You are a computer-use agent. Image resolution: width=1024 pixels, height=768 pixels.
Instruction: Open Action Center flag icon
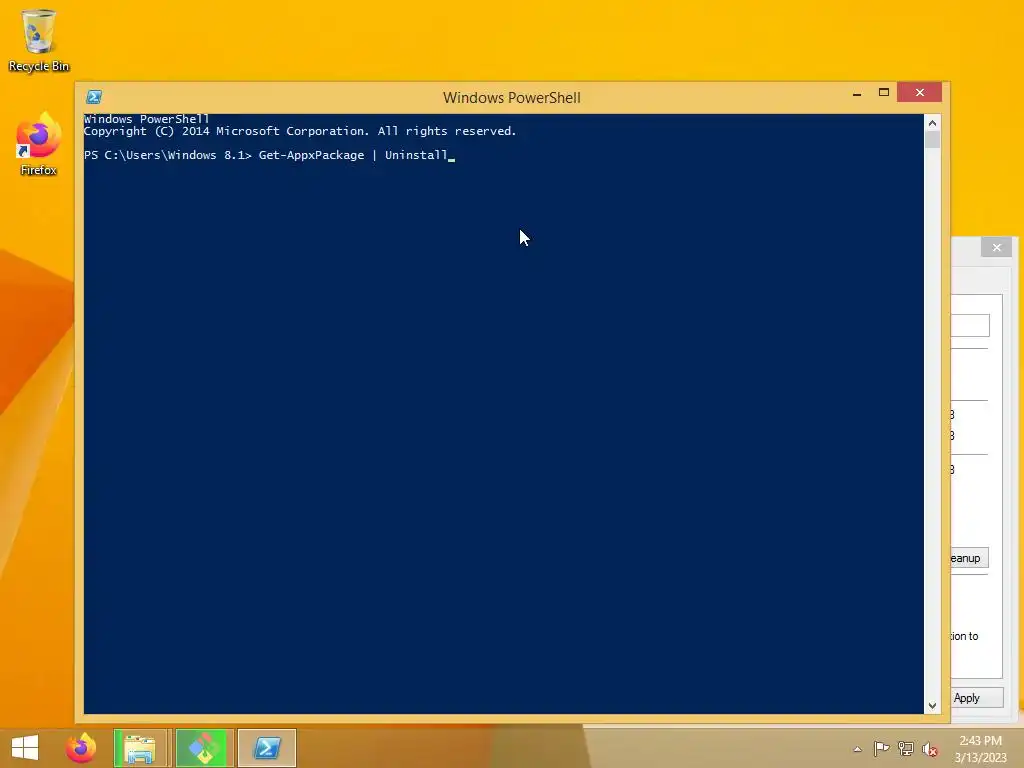[881, 749]
